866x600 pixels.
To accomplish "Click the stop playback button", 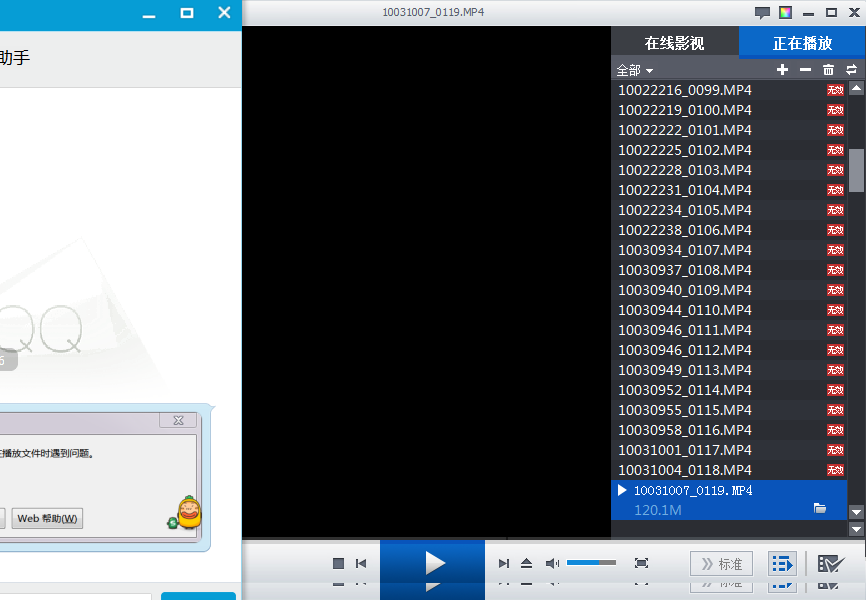I will pos(339,563).
